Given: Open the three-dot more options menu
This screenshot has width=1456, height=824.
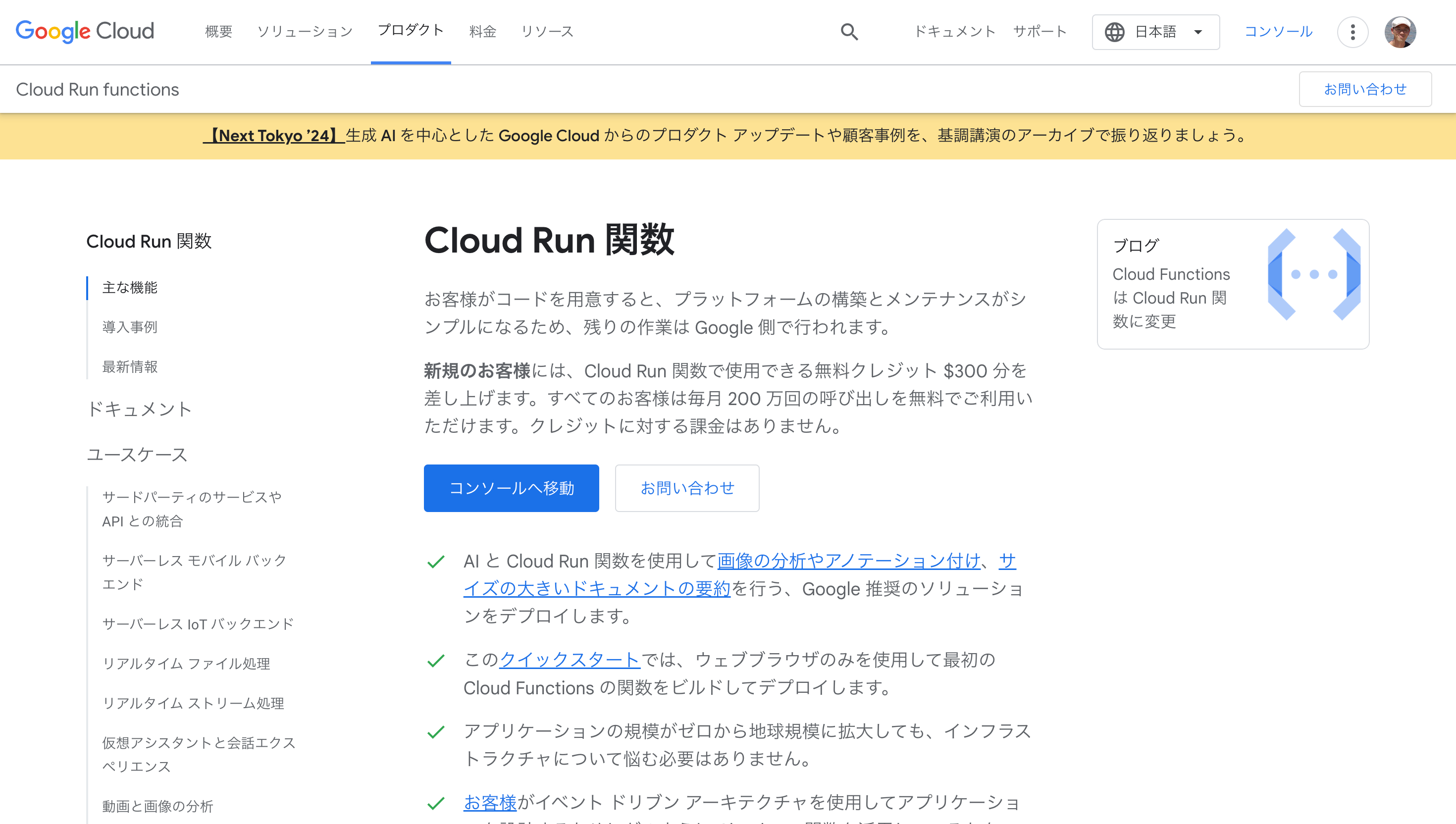Looking at the screenshot, I should [1353, 32].
